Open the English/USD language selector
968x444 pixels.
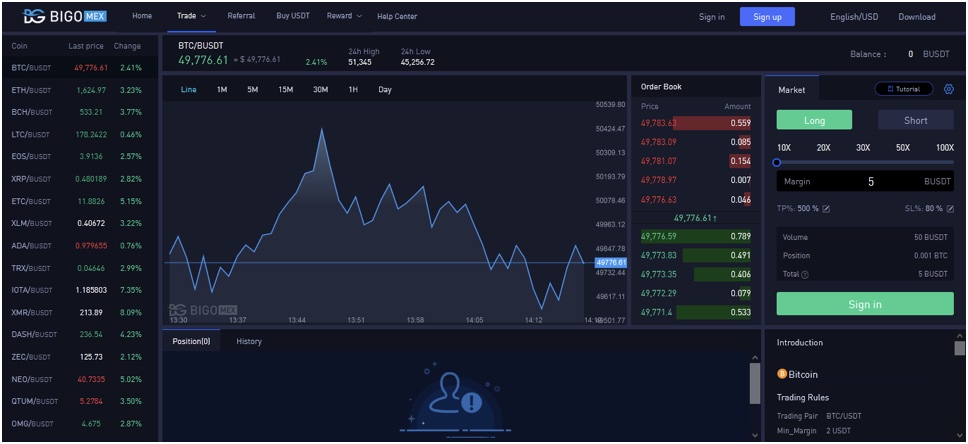(853, 17)
